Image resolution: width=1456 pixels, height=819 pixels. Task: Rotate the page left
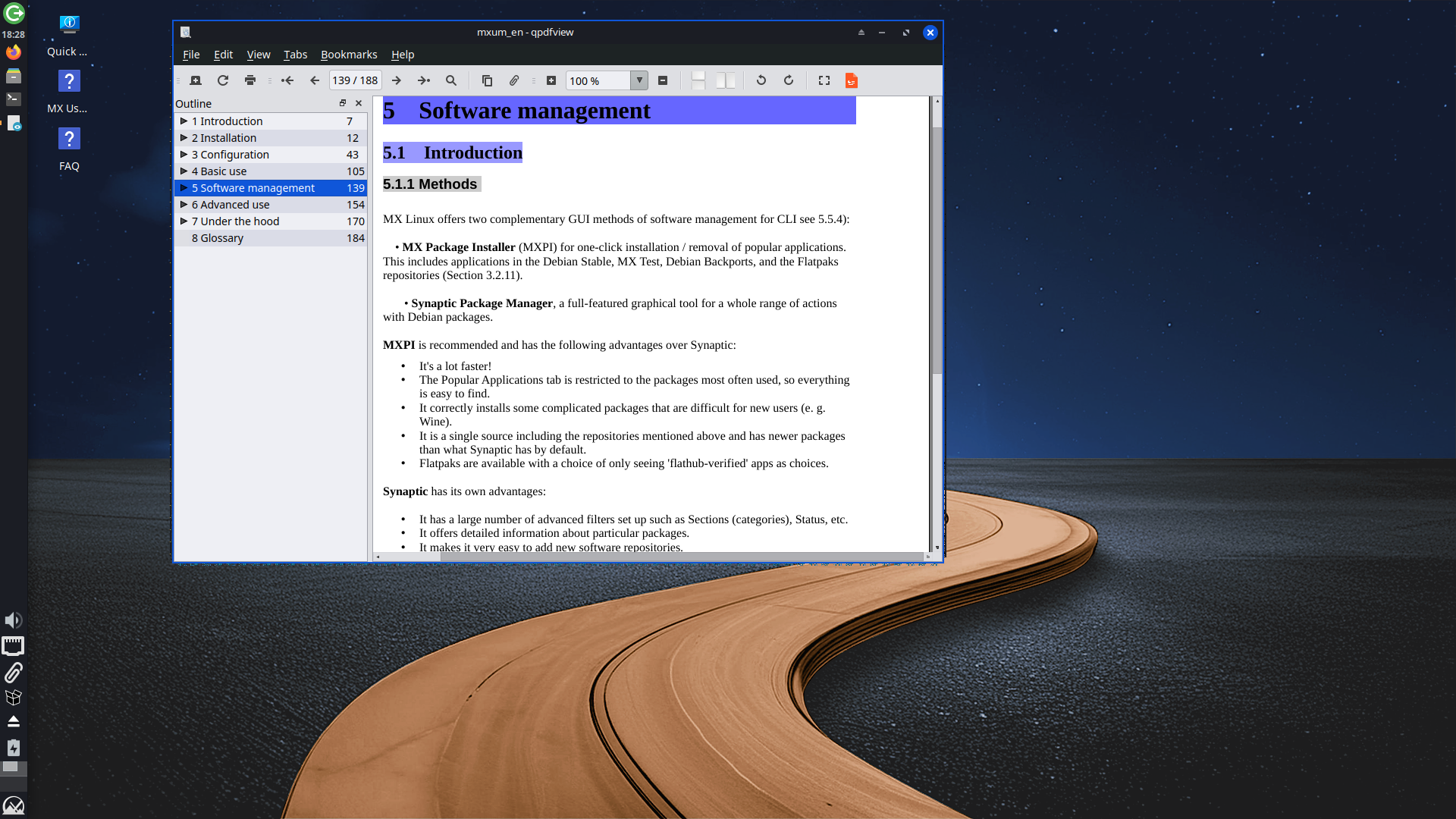(761, 80)
